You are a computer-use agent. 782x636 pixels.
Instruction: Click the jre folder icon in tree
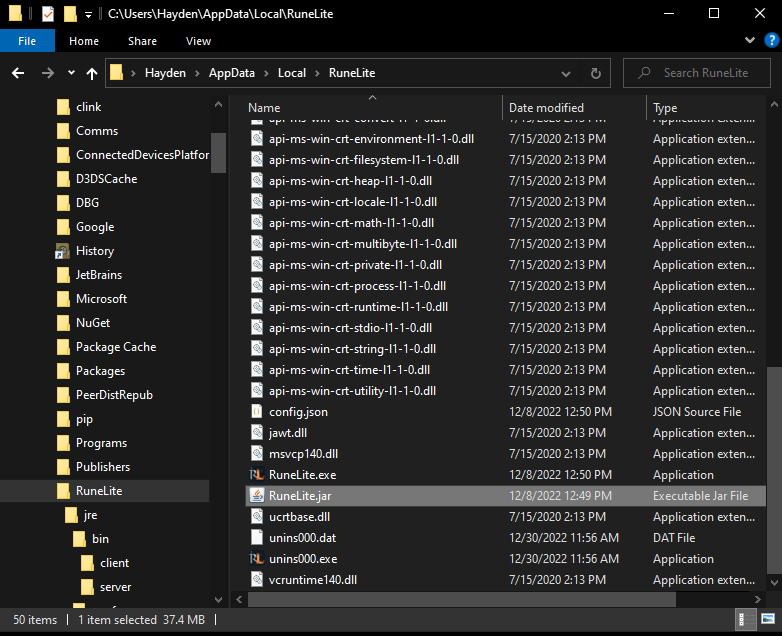[x=71, y=515]
